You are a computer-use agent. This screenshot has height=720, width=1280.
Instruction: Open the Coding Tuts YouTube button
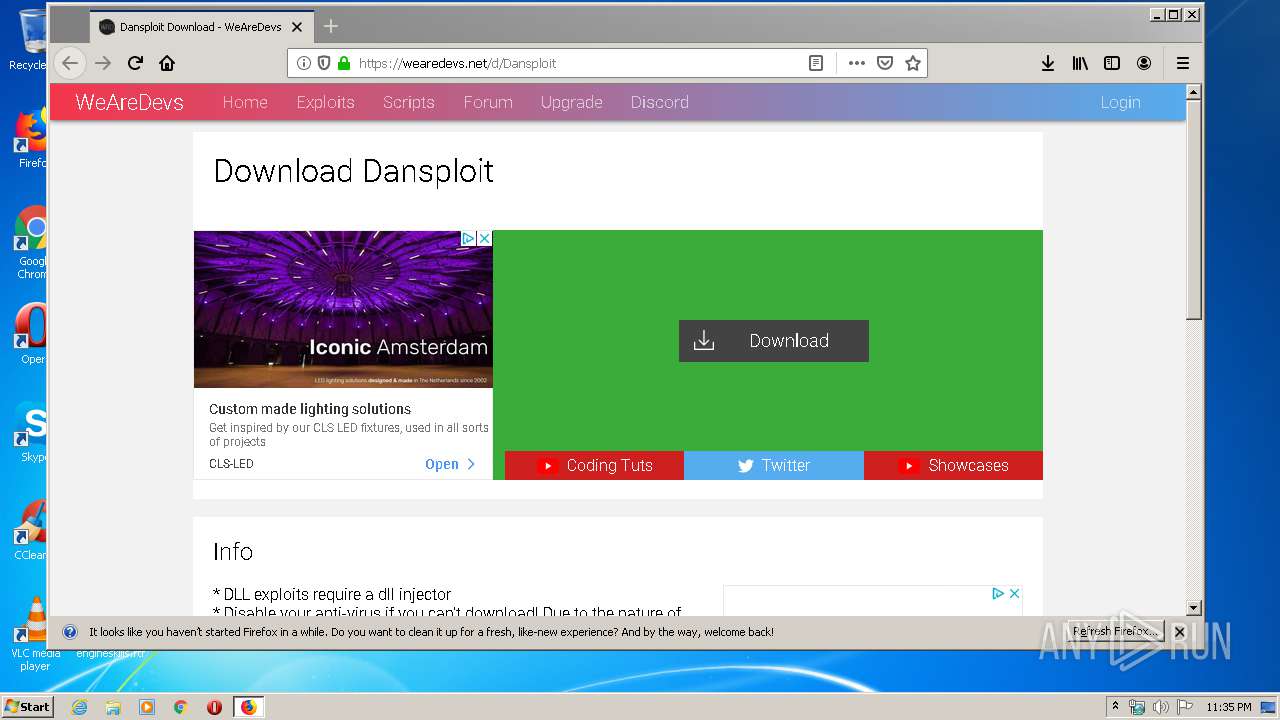[x=594, y=465]
